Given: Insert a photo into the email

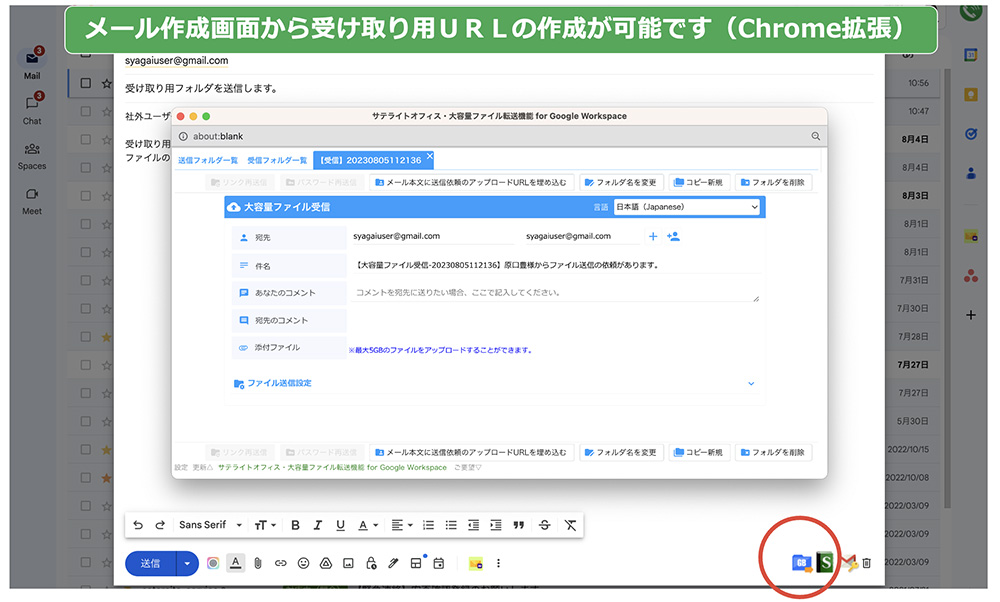Looking at the screenshot, I should (348, 563).
